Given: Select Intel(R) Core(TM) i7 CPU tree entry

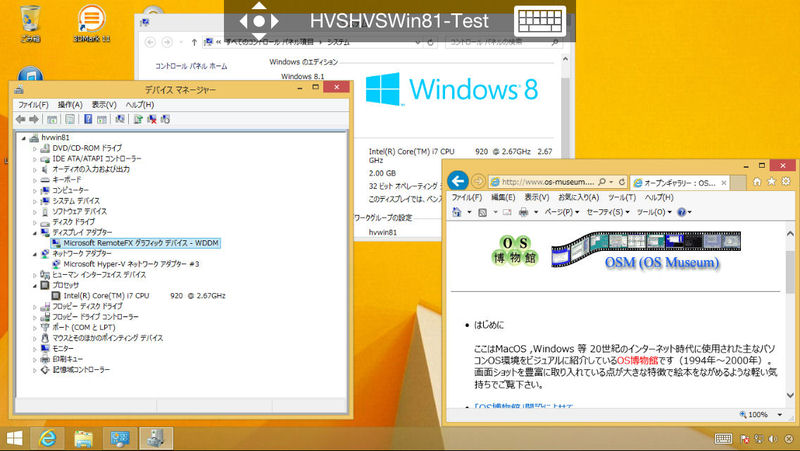Looking at the screenshot, I should (139, 296).
